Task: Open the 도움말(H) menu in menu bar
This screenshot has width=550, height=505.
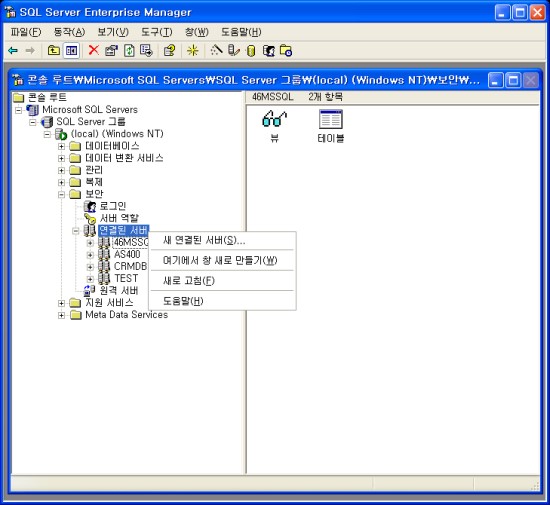Action: click(241, 32)
